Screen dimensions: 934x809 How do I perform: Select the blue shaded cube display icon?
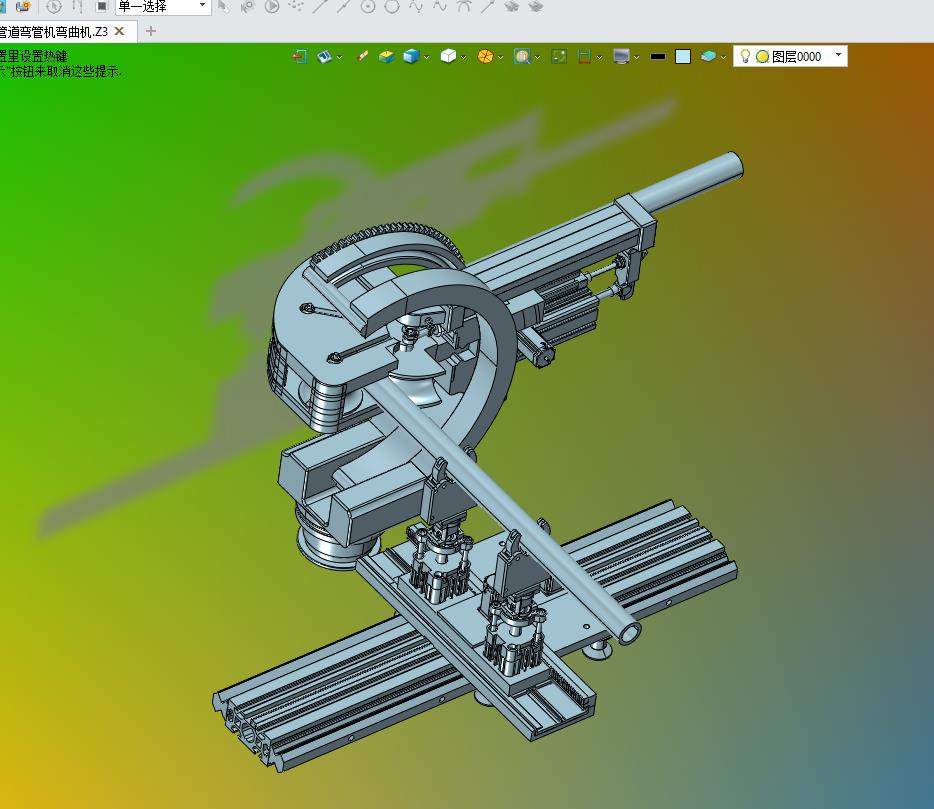click(411, 57)
